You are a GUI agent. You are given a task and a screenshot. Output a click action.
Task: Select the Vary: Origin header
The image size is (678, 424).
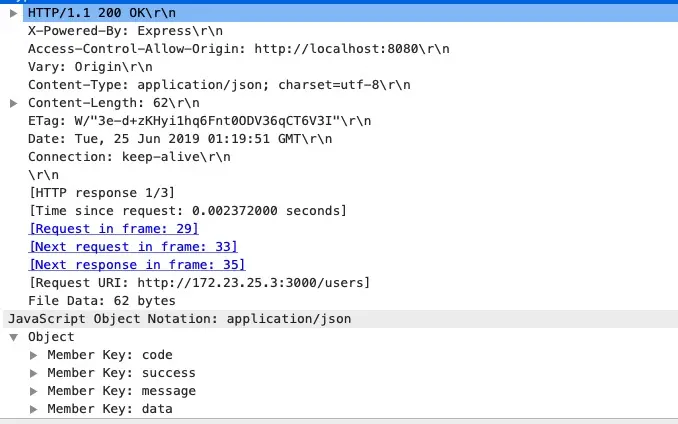(90, 67)
